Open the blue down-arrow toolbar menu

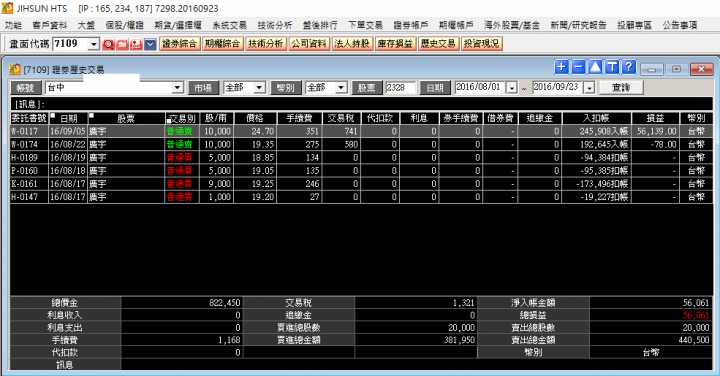click(150, 44)
